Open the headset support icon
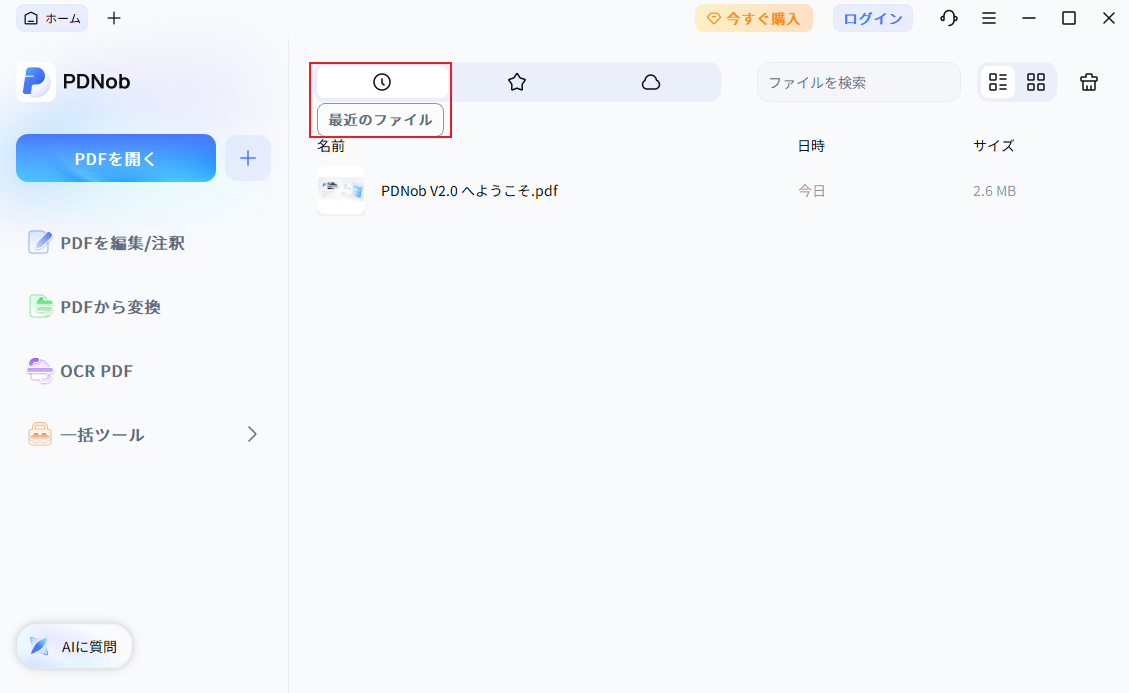 [949, 18]
